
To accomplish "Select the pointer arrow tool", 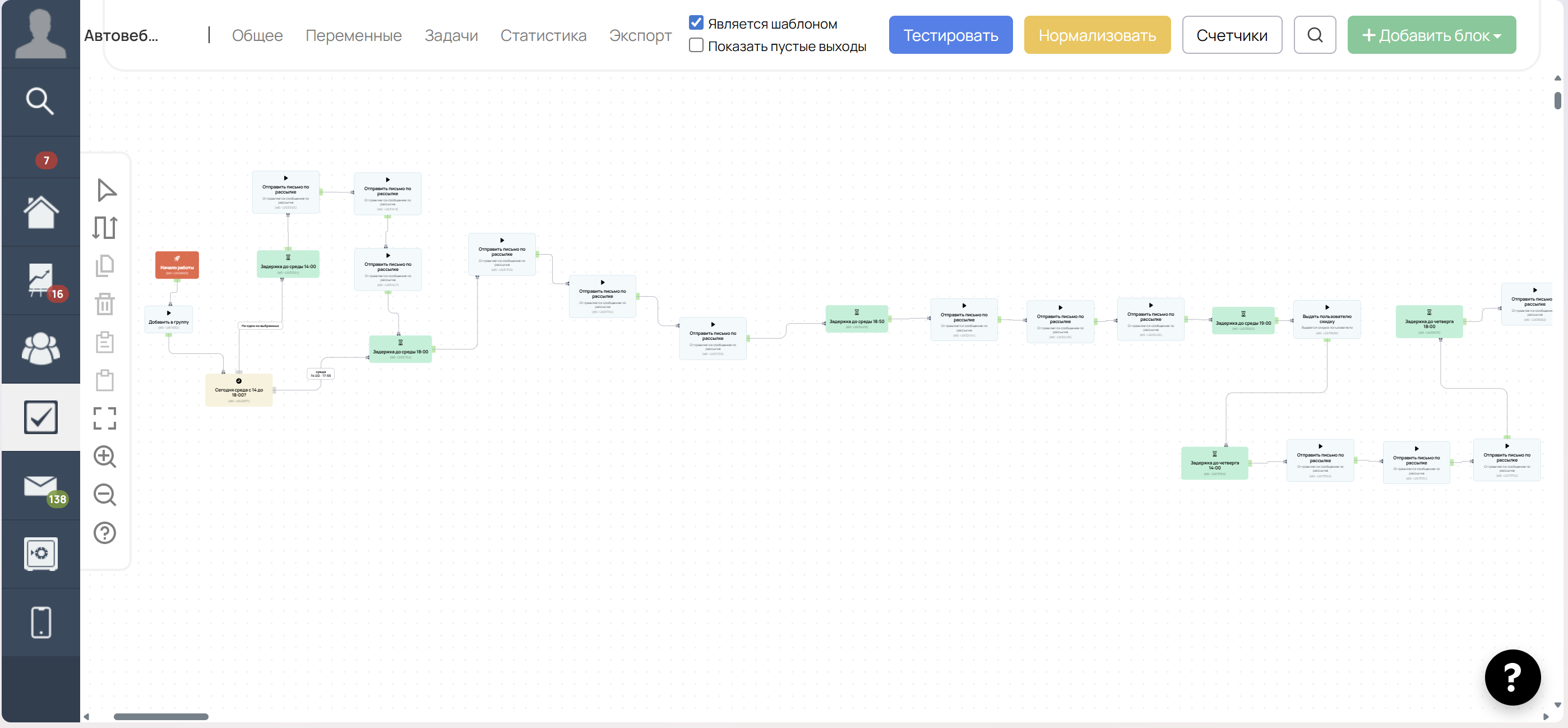I will click(x=106, y=190).
